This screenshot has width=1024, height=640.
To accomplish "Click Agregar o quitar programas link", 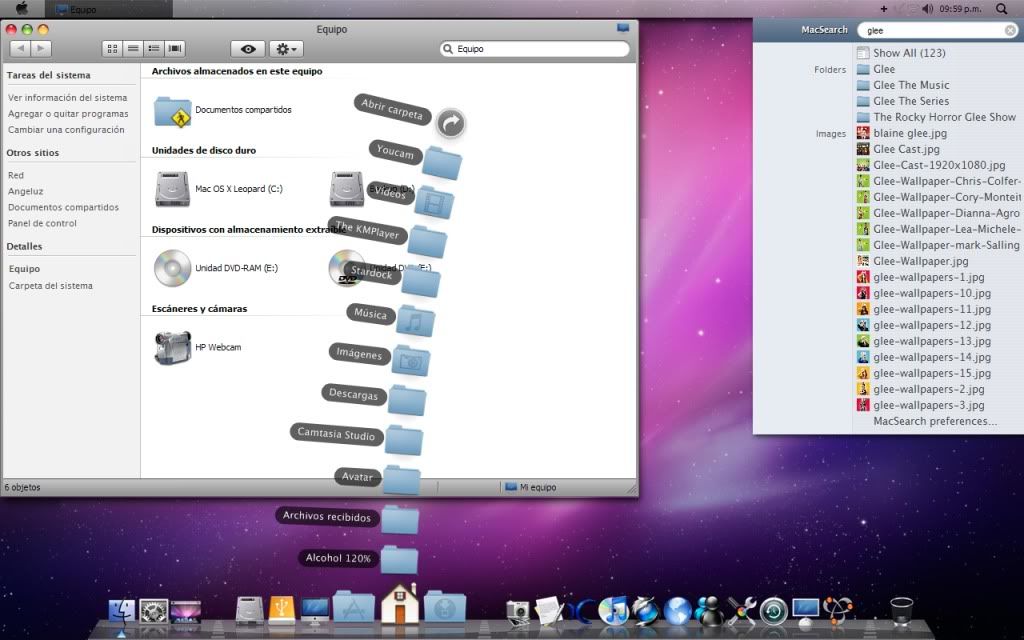I will click(68, 114).
